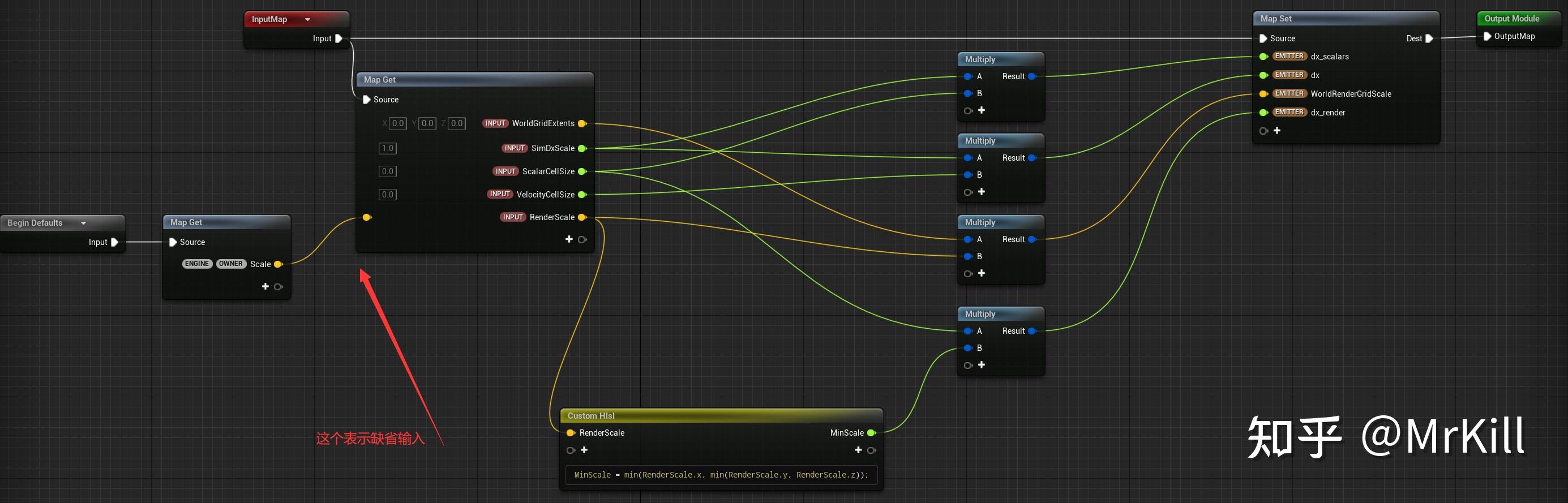The height and width of the screenshot is (503, 1568).
Task: Click pin B of the bottom Multiply node
Action: pos(968,349)
